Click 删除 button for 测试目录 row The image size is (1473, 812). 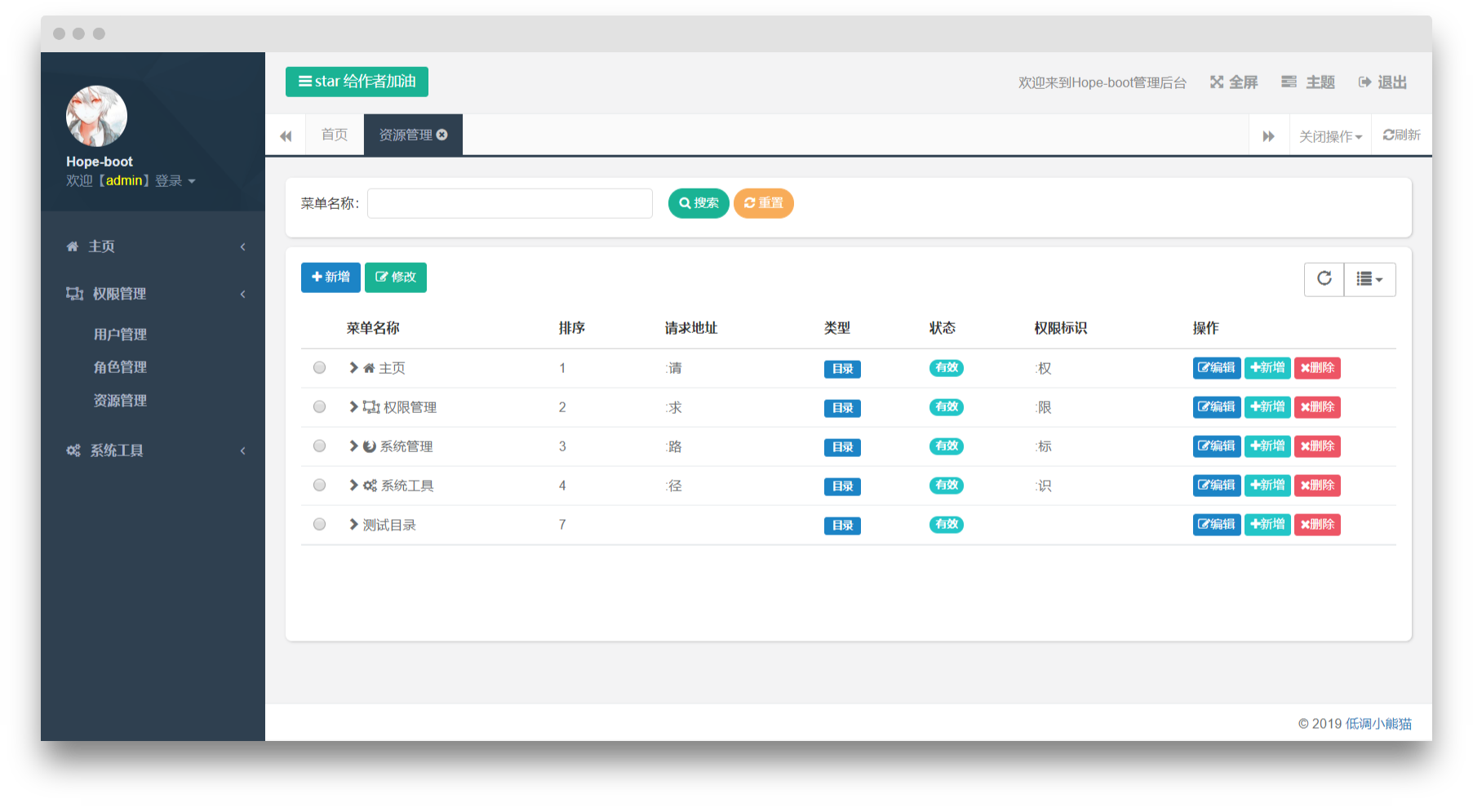click(x=1317, y=525)
